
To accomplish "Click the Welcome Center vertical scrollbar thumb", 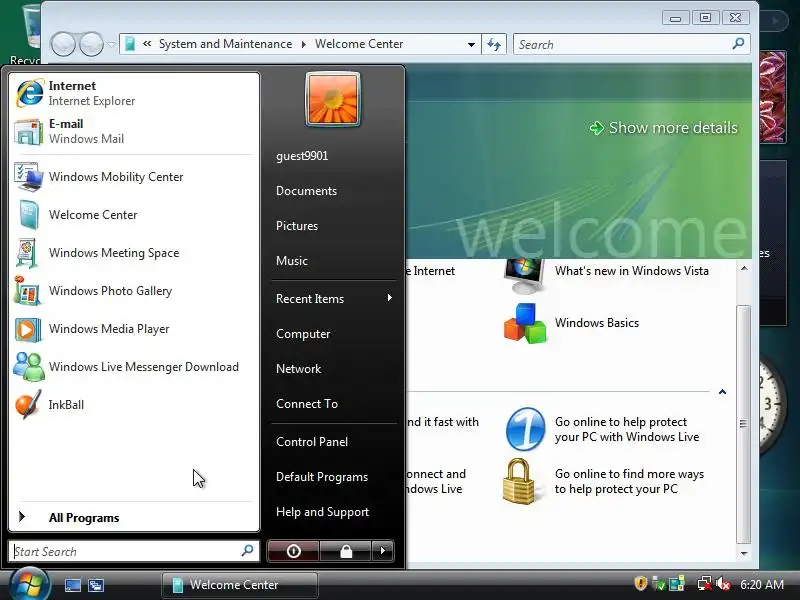I will [x=744, y=424].
